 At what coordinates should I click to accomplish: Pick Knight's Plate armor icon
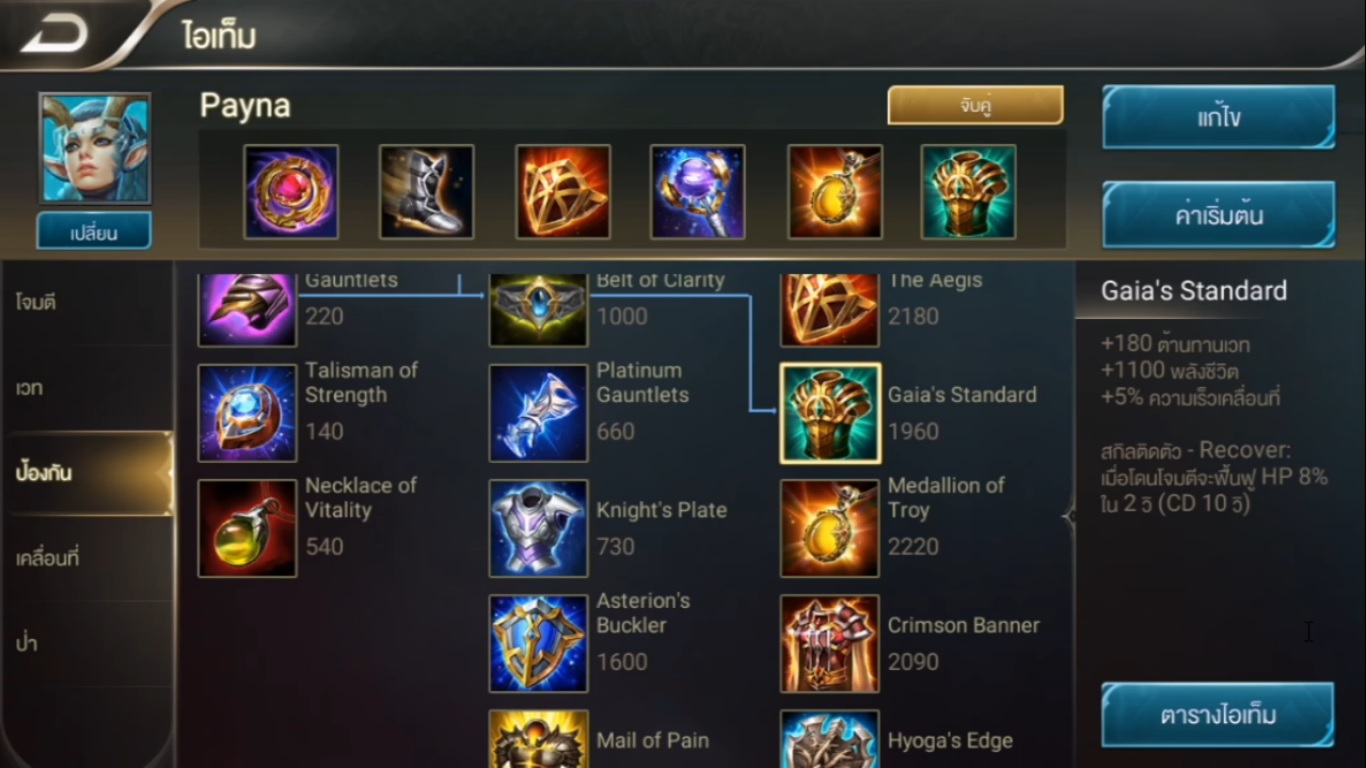click(x=538, y=528)
